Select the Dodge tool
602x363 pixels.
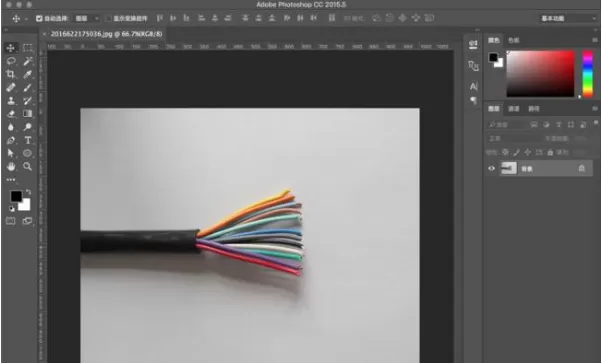pos(27,127)
